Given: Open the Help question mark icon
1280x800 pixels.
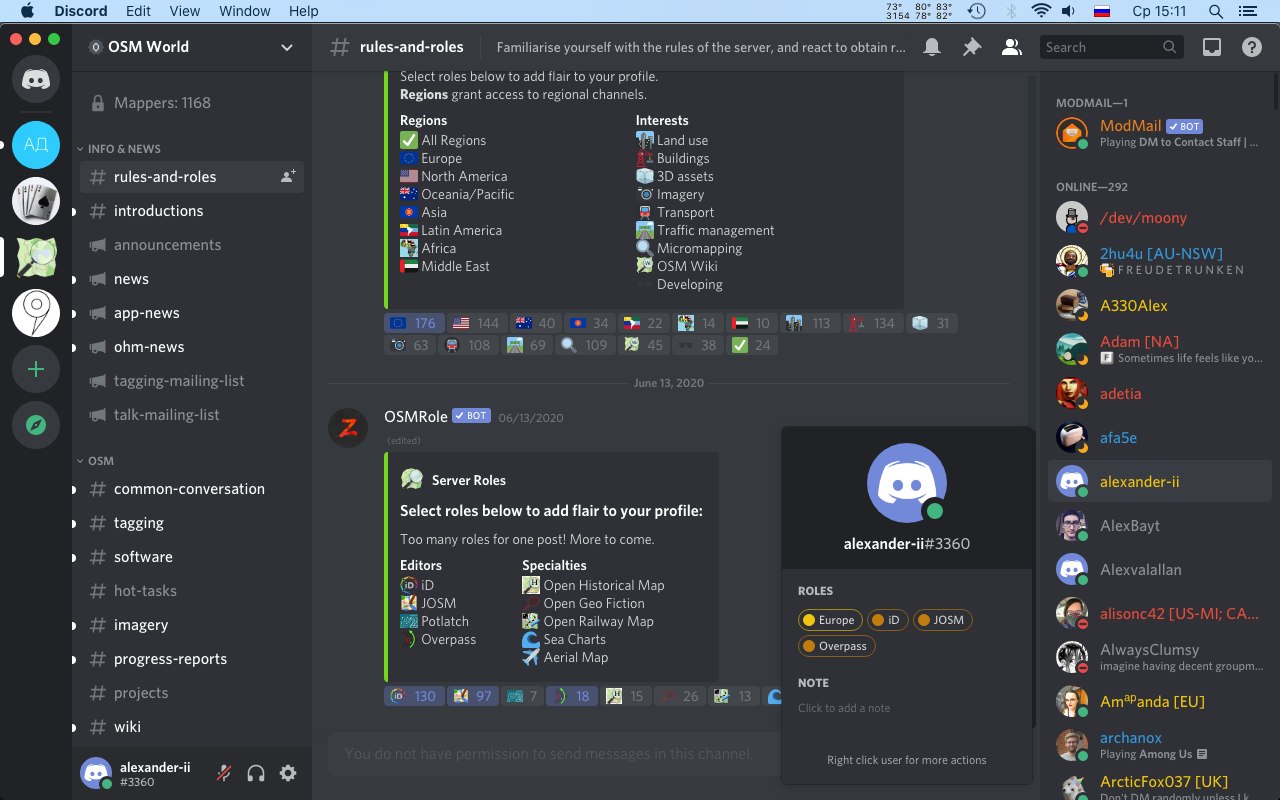Looking at the screenshot, I should tap(1251, 47).
